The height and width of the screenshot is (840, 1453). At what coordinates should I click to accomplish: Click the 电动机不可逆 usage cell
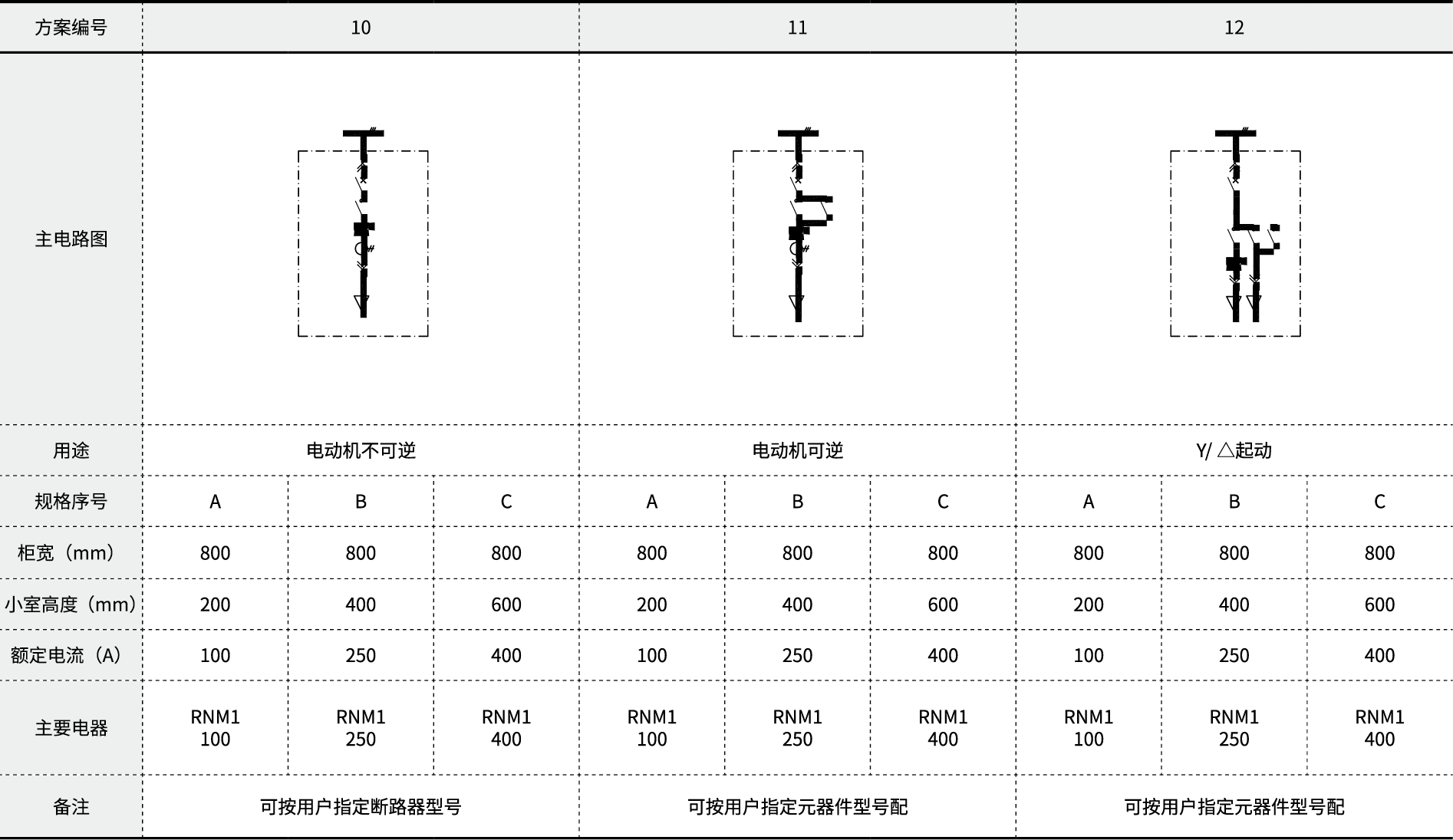pyautogui.click(x=361, y=450)
